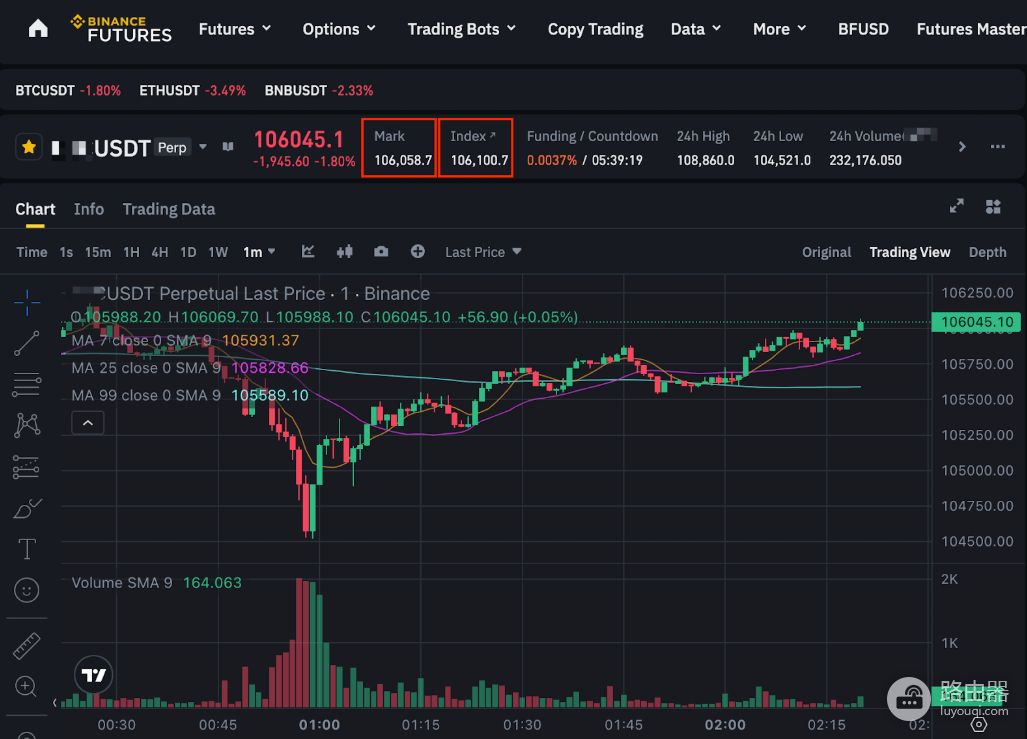Select the zoom in magnifier tool
Screen dimensions: 1027x739
[26, 687]
